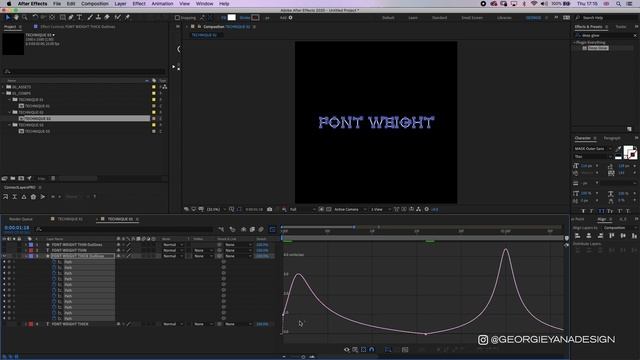Open the font family dropdown
This screenshot has height=360, width=640.
click(x=593, y=149)
